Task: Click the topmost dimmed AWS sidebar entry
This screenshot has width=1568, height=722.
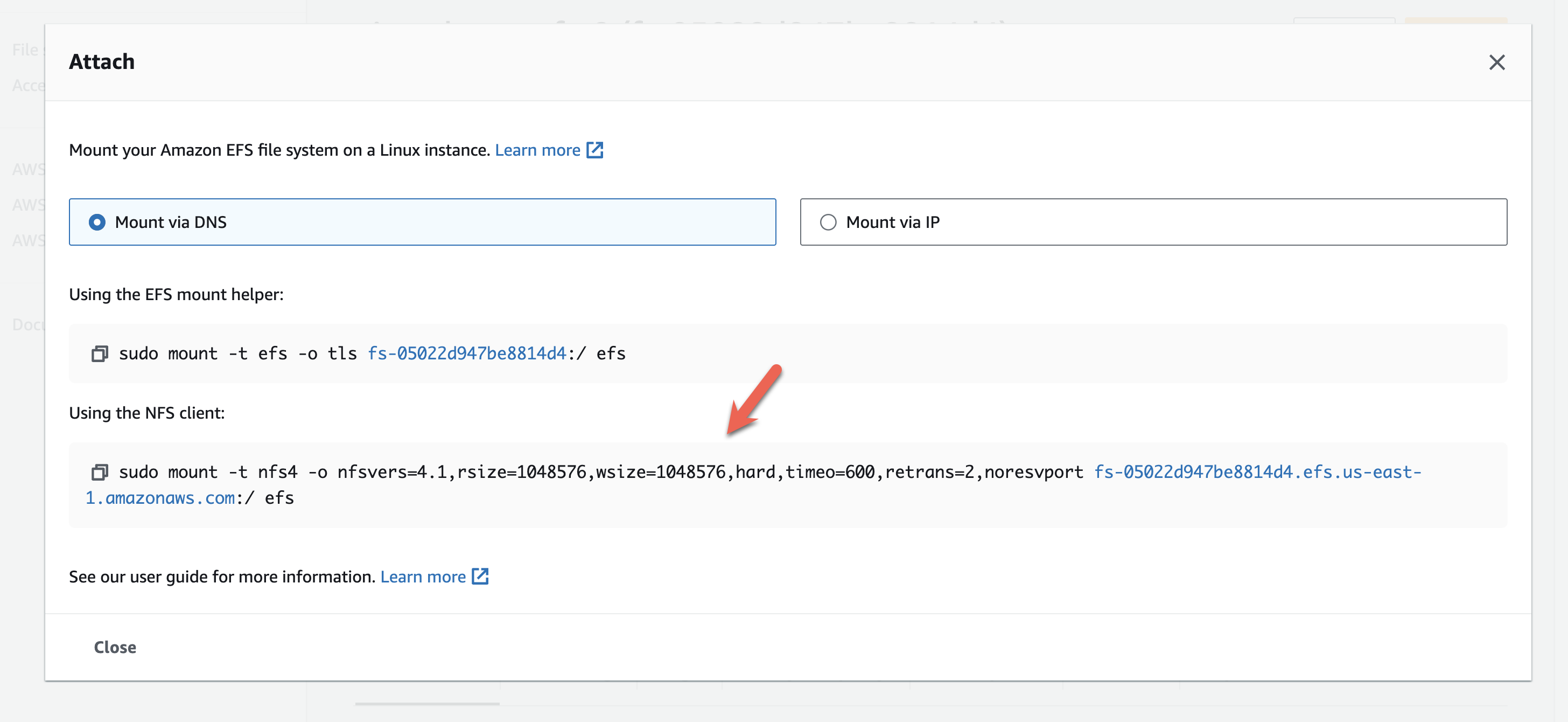Action: click(x=27, y=169)
